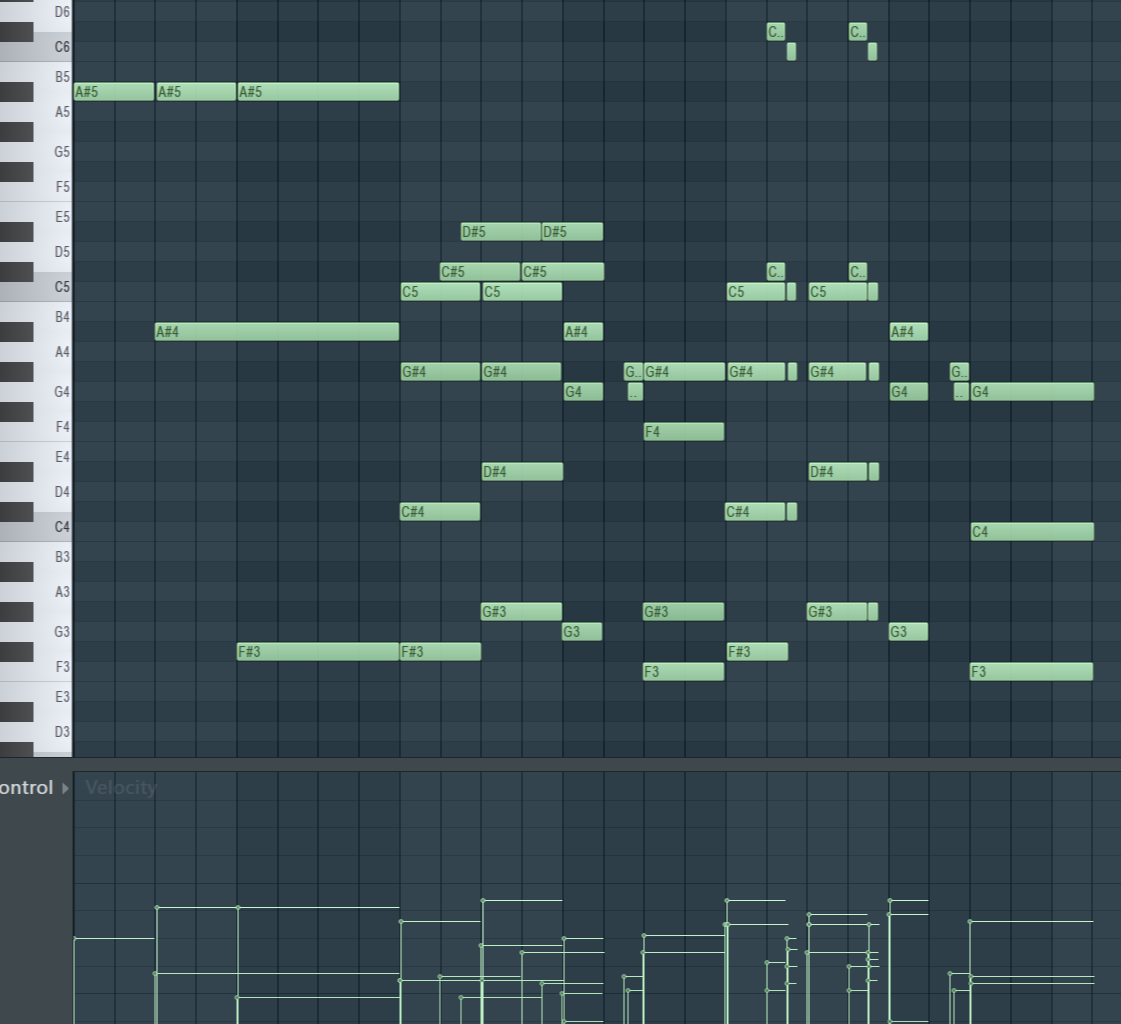1121x1024 pixels.
Task: Play the D4 white key on keyboard
Action: click(53, 492)
